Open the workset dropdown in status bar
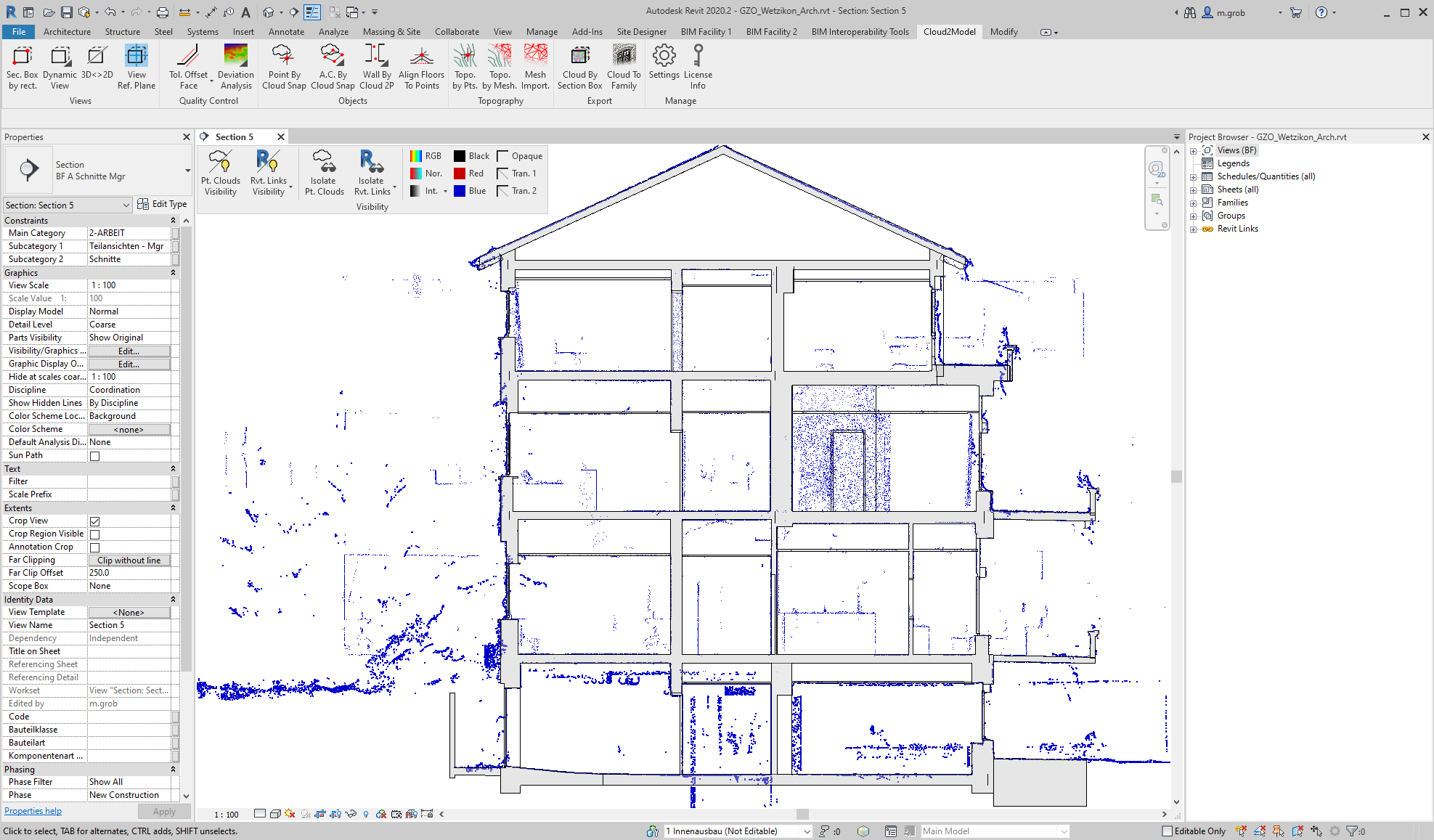The width and height of the screenshot is (1434, 840). click(x=807, y=832)
